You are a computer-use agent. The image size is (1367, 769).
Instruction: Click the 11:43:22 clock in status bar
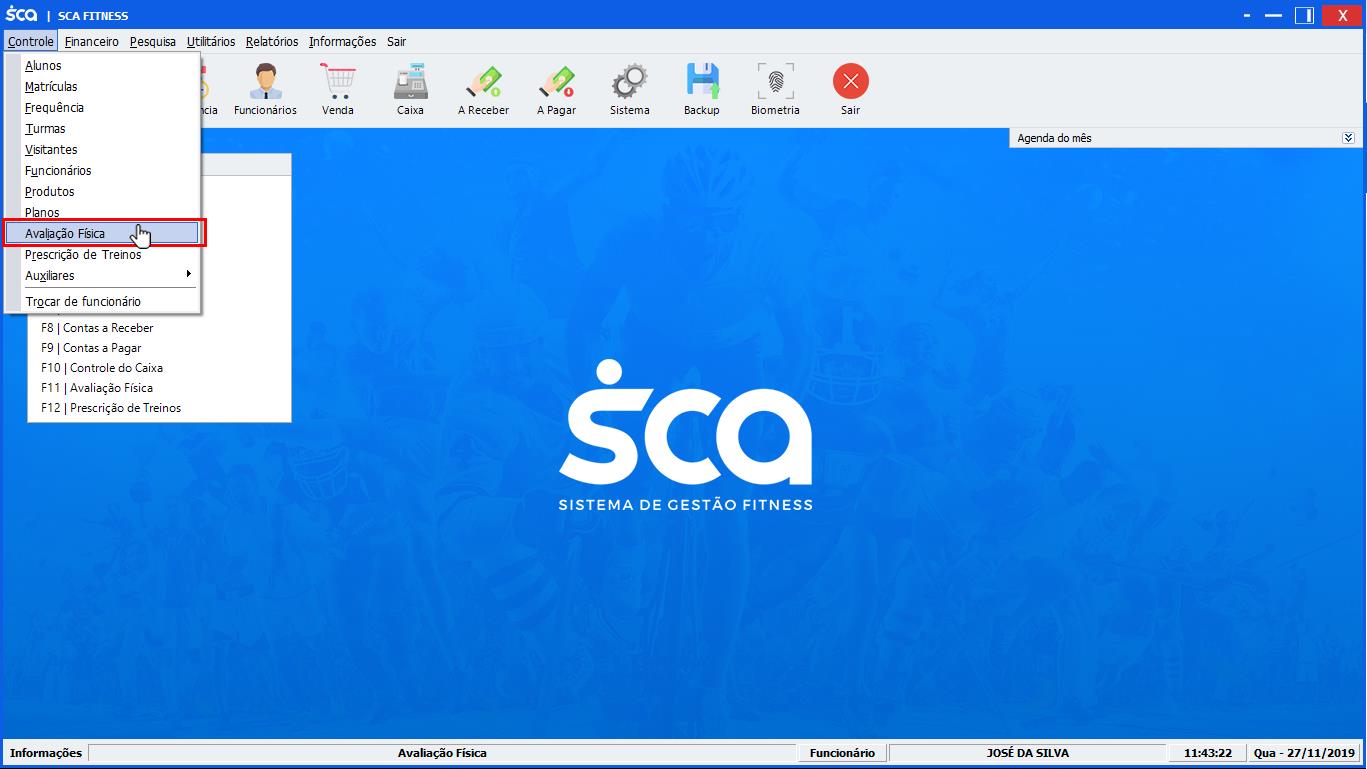[1208, 753]
